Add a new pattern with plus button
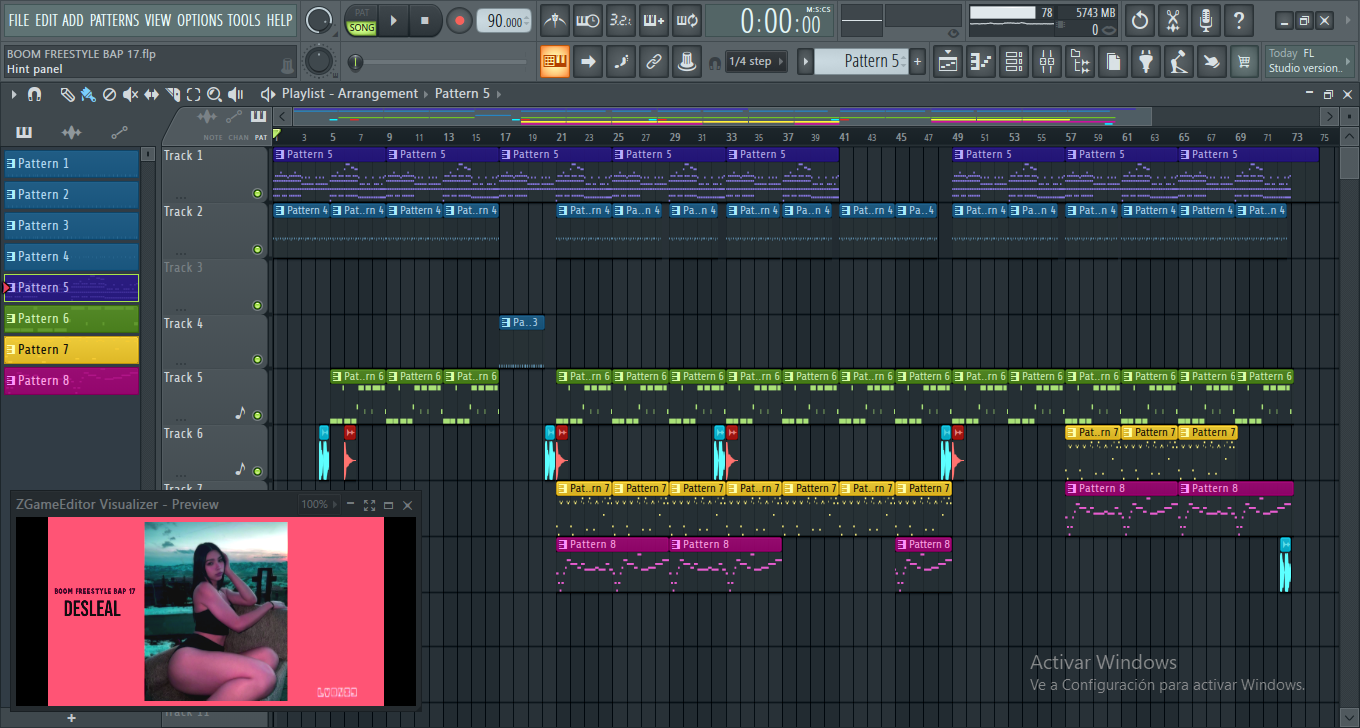1360x728 pixels. [x=918, y=62]
